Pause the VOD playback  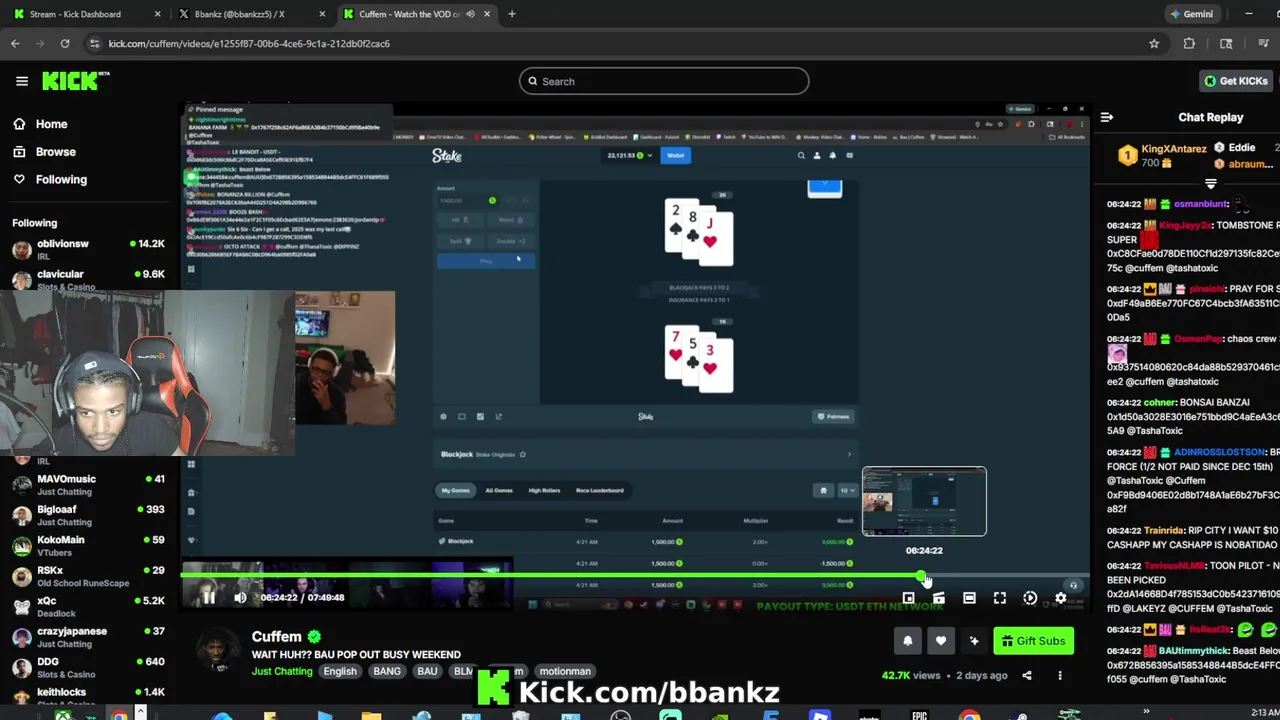point(209,598)
